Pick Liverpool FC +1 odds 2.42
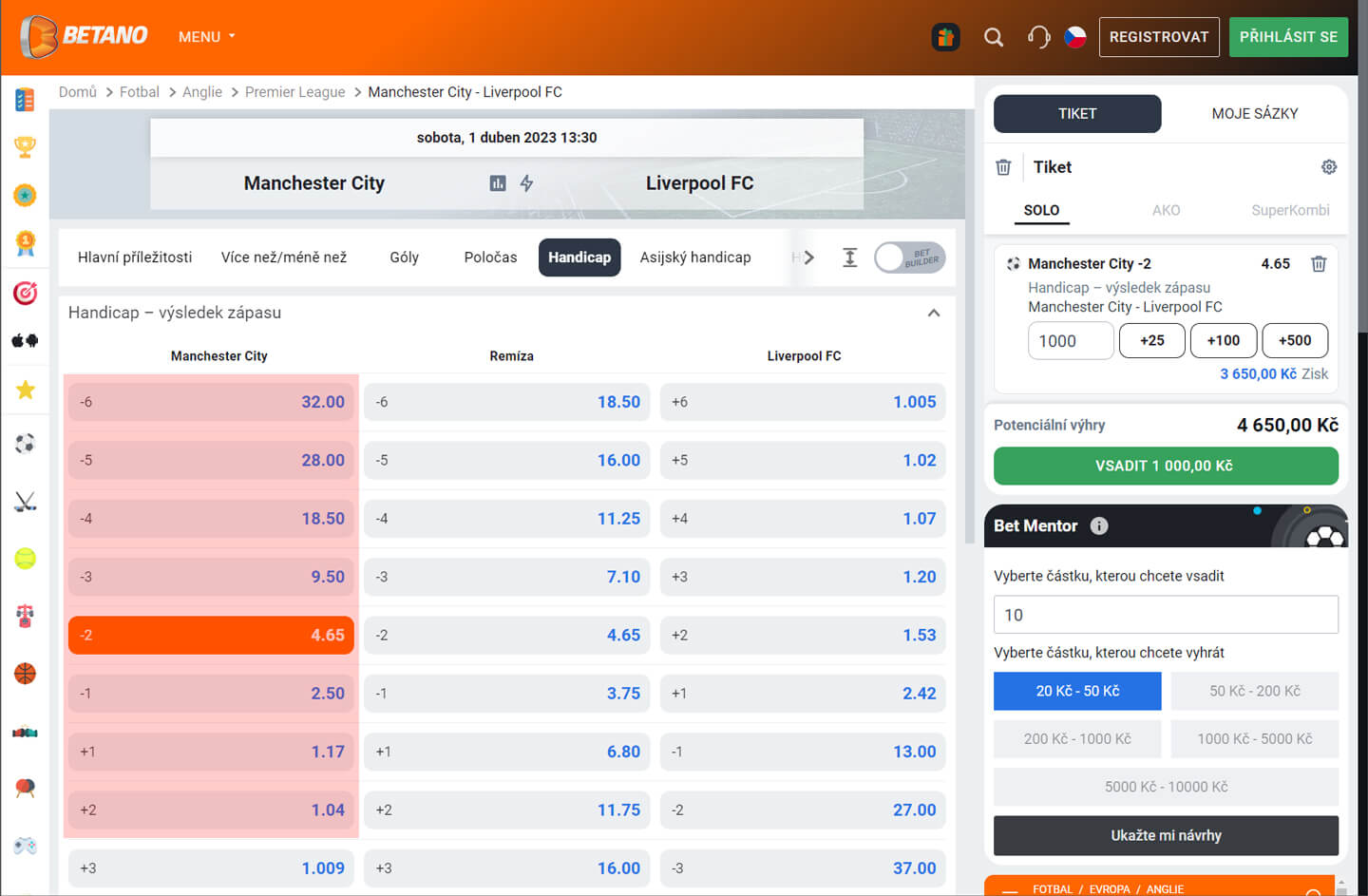Screen dimensions: 1368x896 coord(803,694)
